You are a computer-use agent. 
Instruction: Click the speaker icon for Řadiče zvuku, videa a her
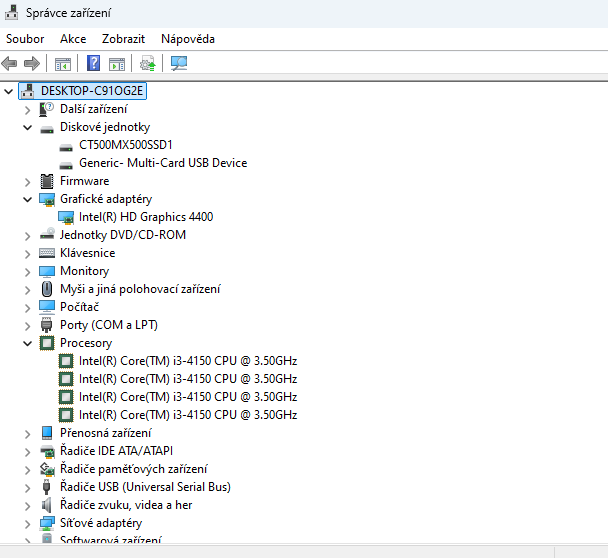pyautogui.click(x=47, y=505)
